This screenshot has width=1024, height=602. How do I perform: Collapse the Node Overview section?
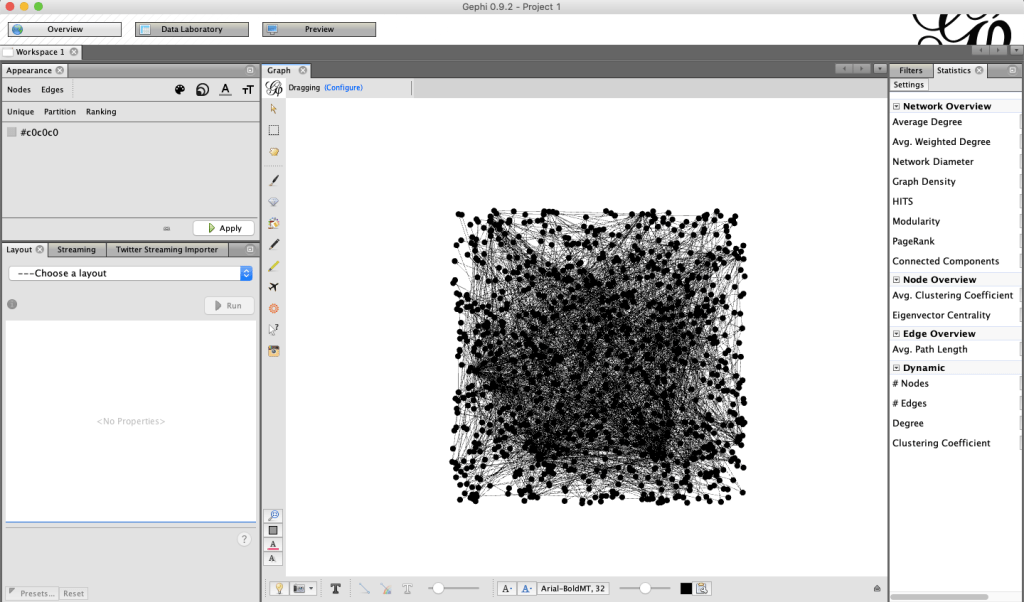pyautogui.click(x=897, y=279)
